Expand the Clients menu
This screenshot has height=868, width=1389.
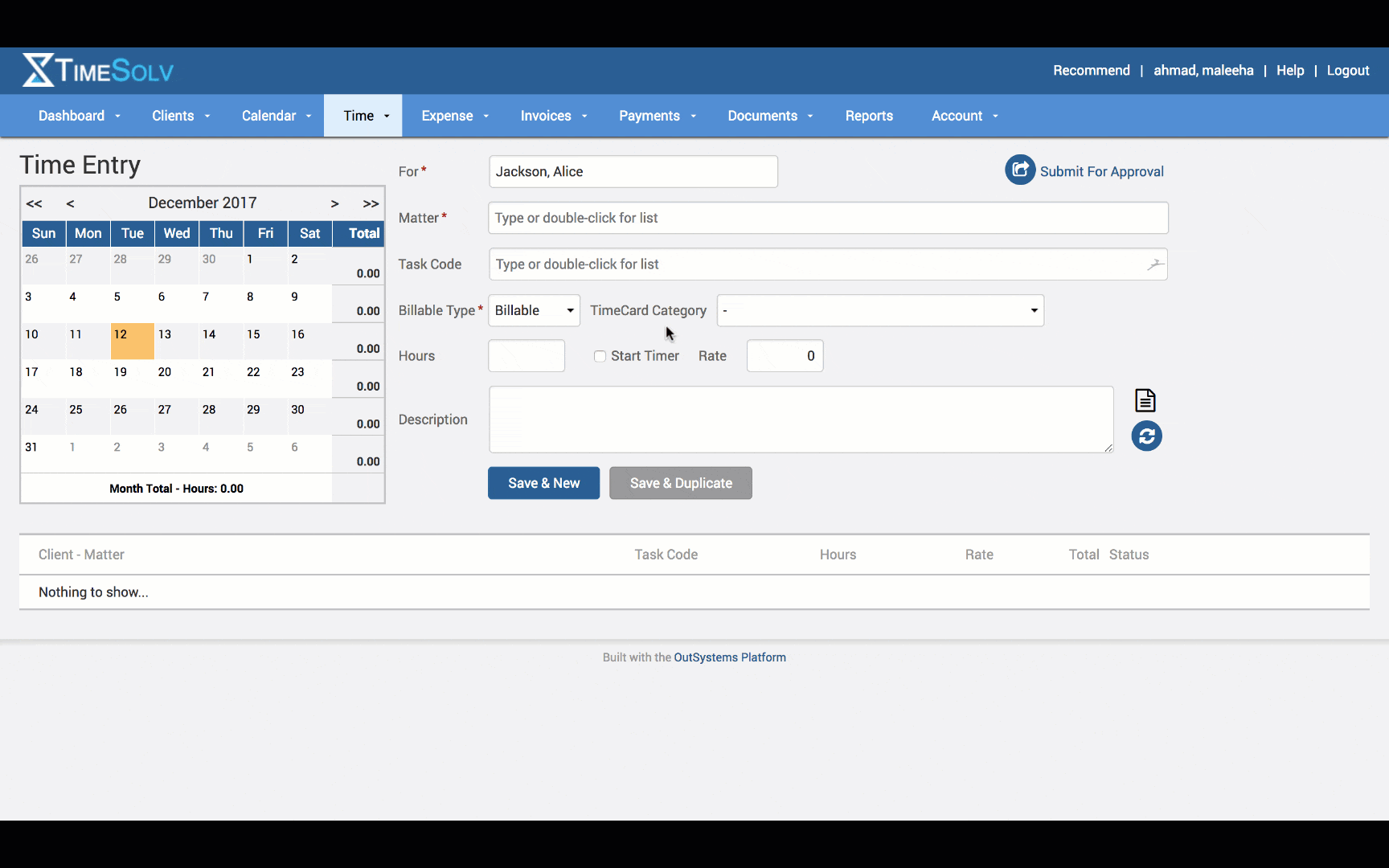[181, 116]
